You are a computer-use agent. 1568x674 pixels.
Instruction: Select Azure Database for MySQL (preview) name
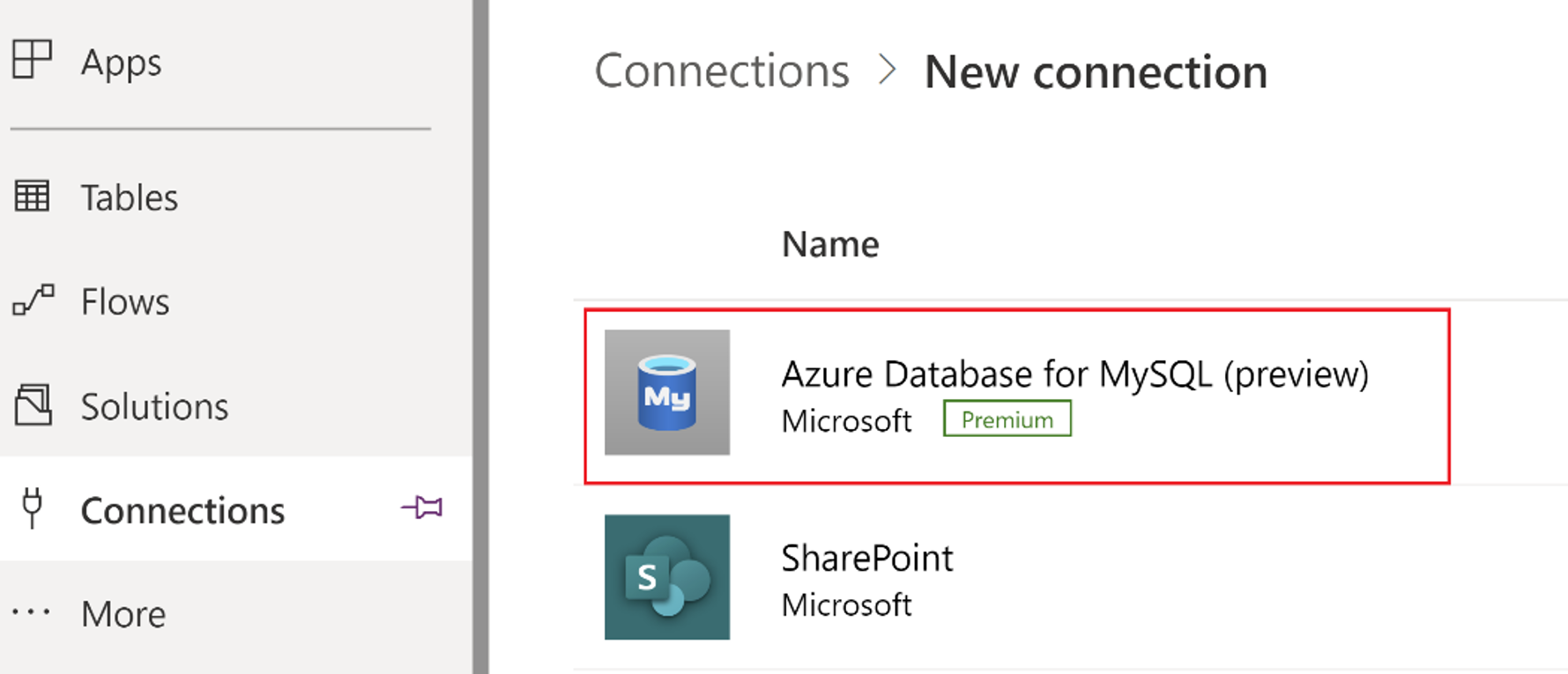pos(1074,374)
